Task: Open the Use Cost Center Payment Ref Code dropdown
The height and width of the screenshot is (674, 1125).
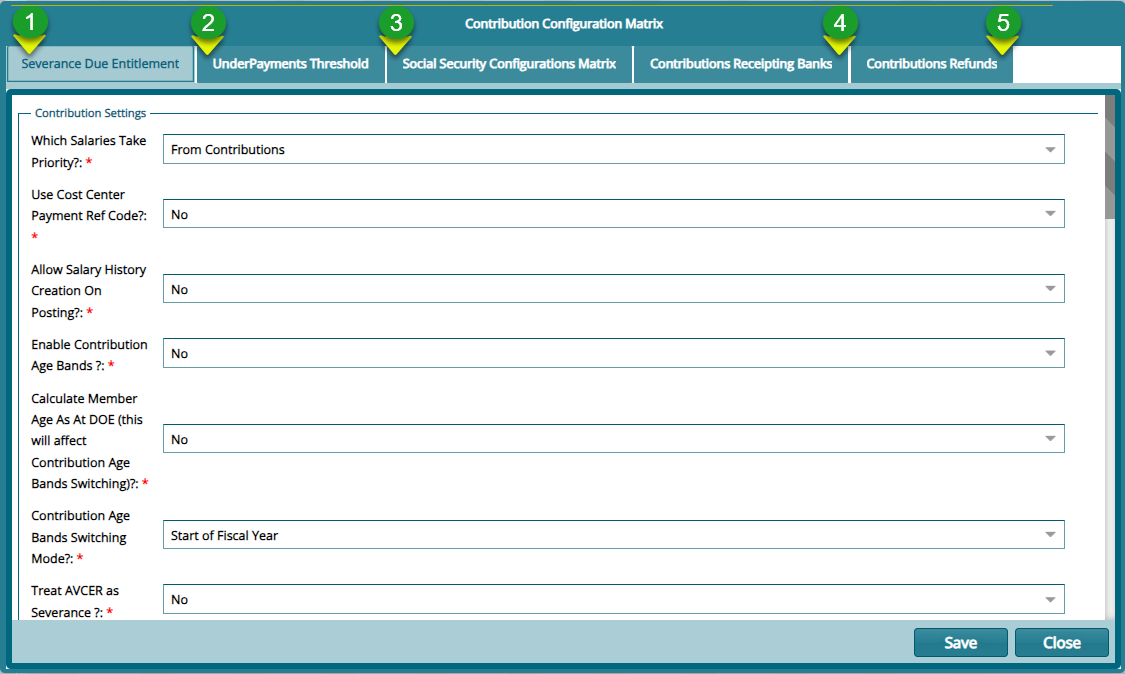Action: click(1050, 213)
